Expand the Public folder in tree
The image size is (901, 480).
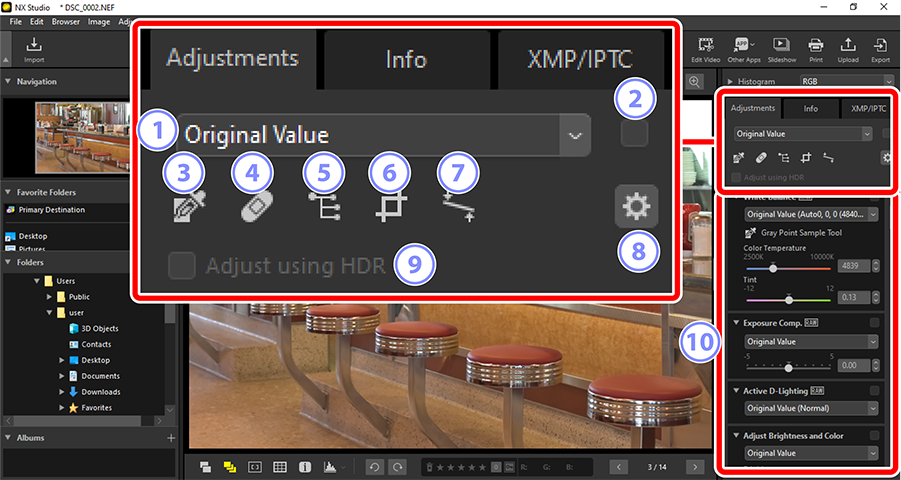pos(49,297)
